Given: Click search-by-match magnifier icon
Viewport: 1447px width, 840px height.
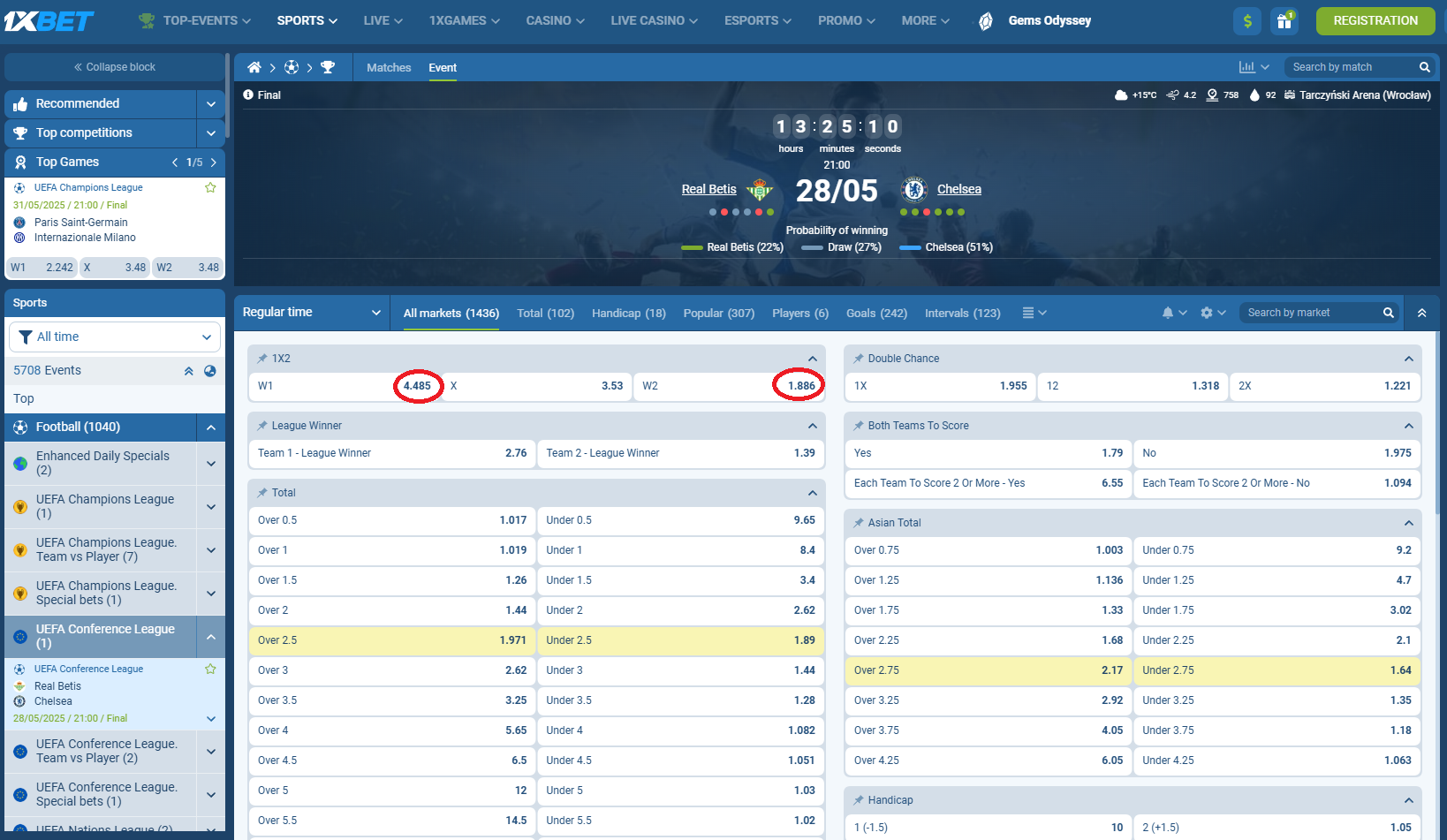Looking at the screenshot, I should coord(1424,67).
